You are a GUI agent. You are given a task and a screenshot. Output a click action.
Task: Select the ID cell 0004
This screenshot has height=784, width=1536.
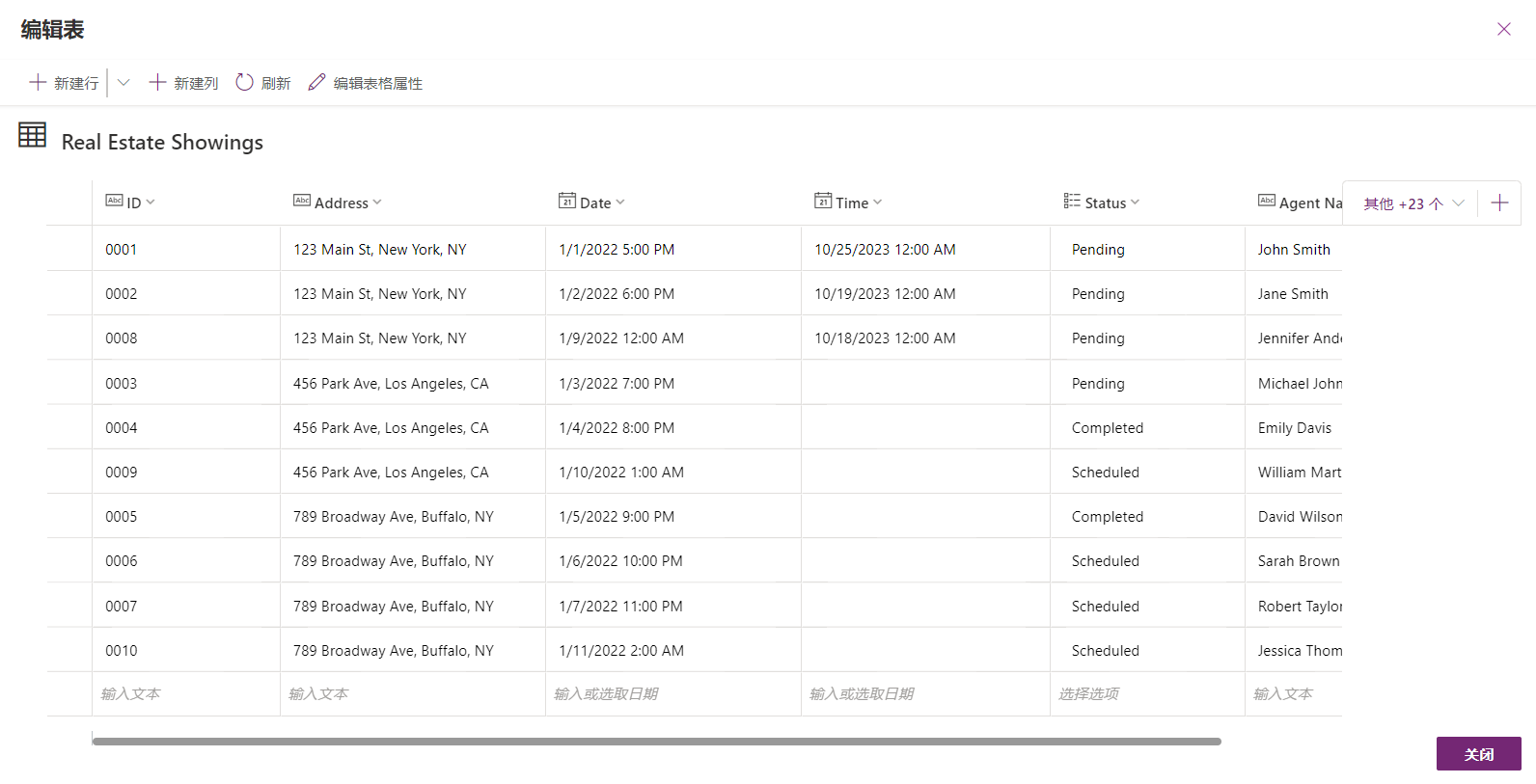pos(186,427)
